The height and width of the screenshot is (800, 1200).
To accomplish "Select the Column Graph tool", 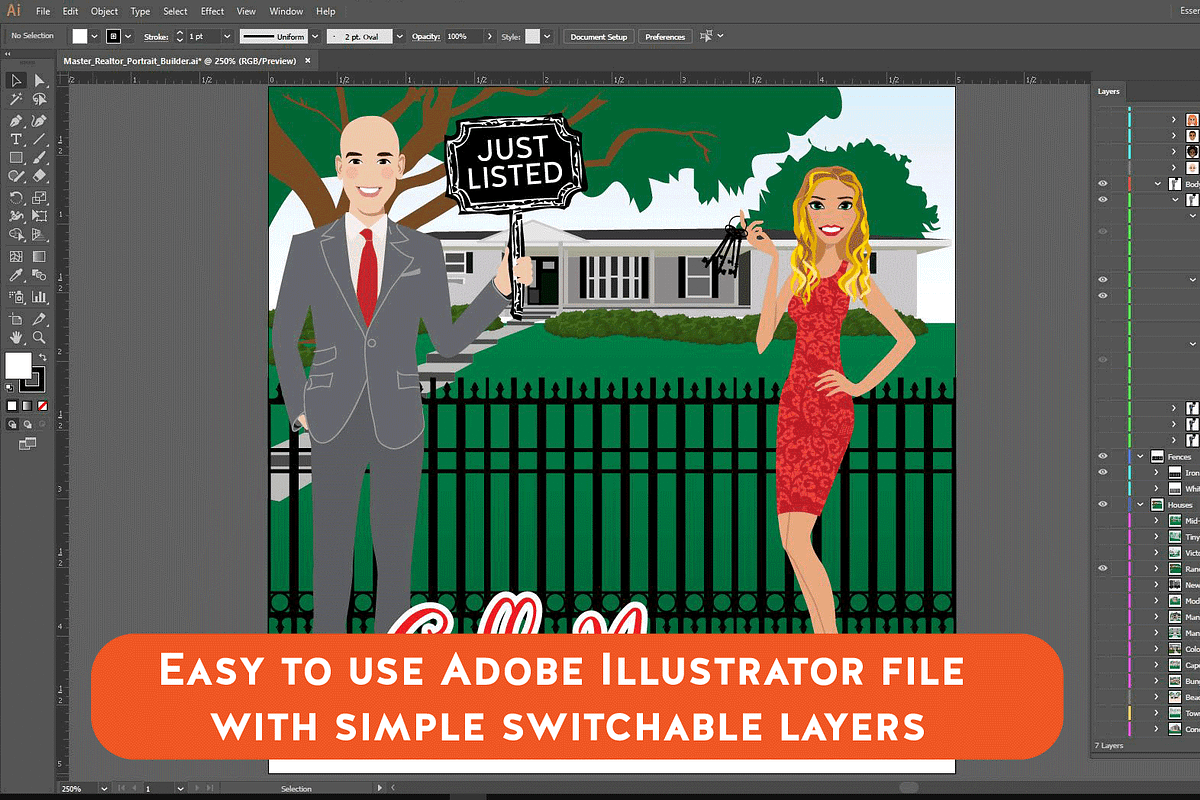I will point(40,297).
